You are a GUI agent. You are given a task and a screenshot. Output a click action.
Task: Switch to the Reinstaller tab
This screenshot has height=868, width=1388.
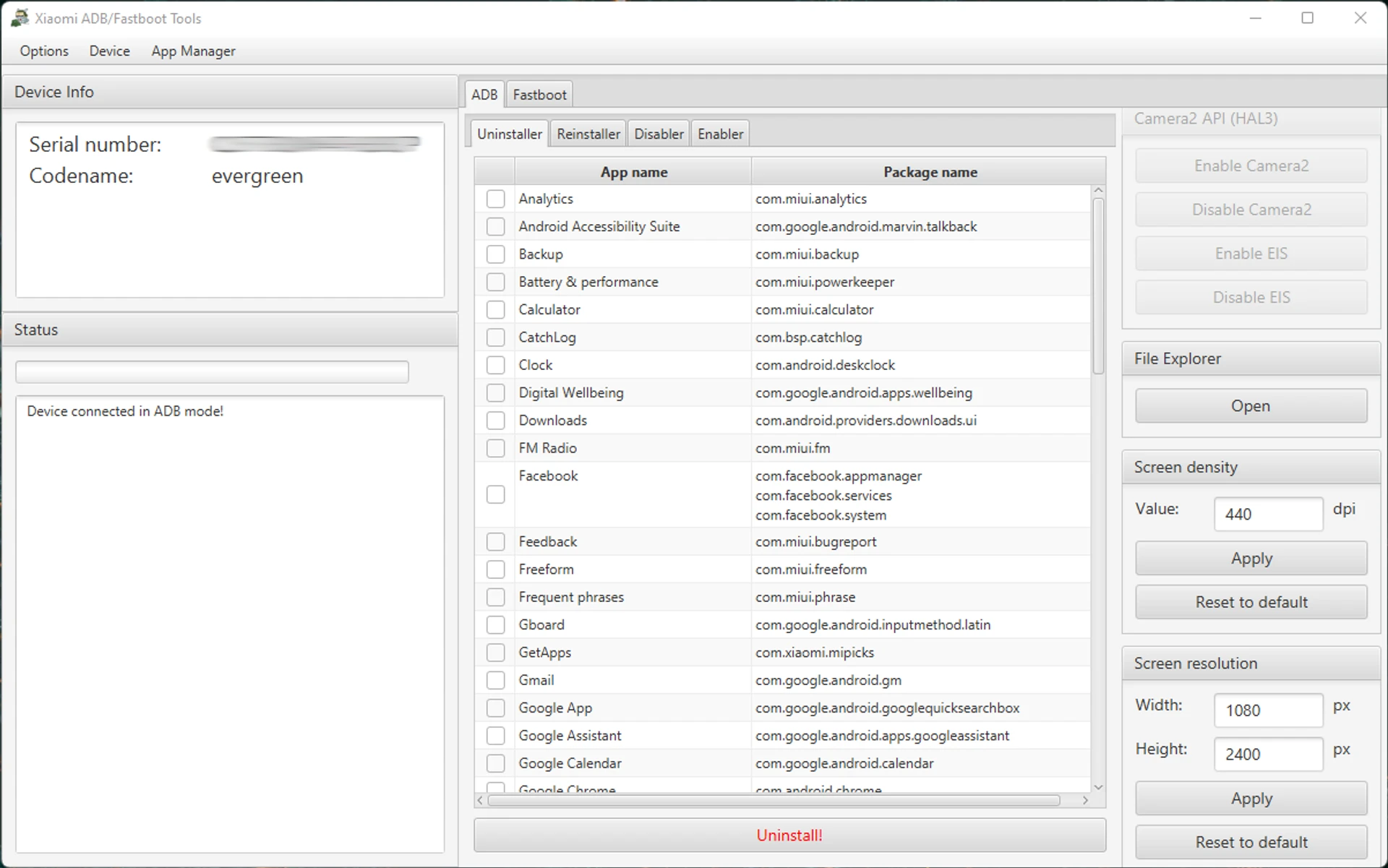coord(588,134)
